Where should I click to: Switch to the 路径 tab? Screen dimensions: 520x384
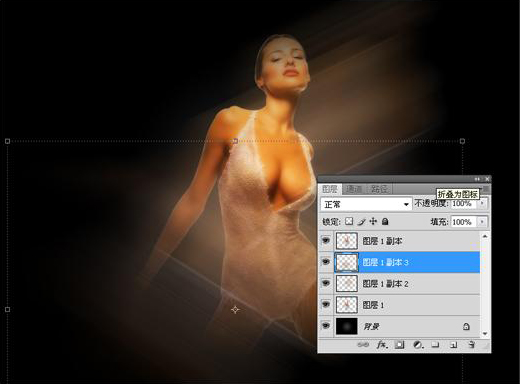click(x=379, y=189)
